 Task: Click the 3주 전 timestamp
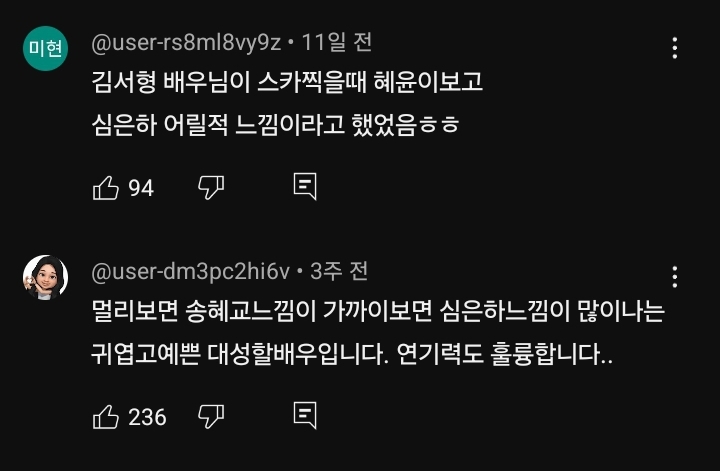coord(339,271)
